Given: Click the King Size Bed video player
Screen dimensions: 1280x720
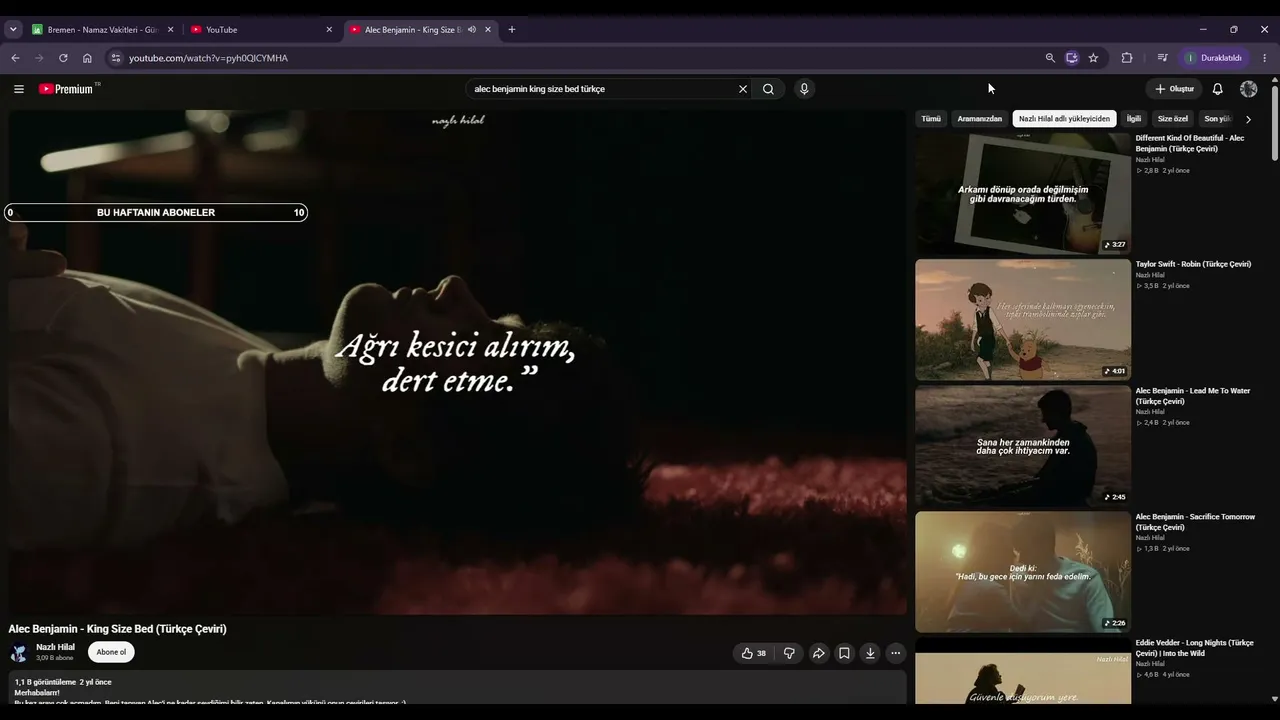Looking at the screenshot, I should coord(458,362).
